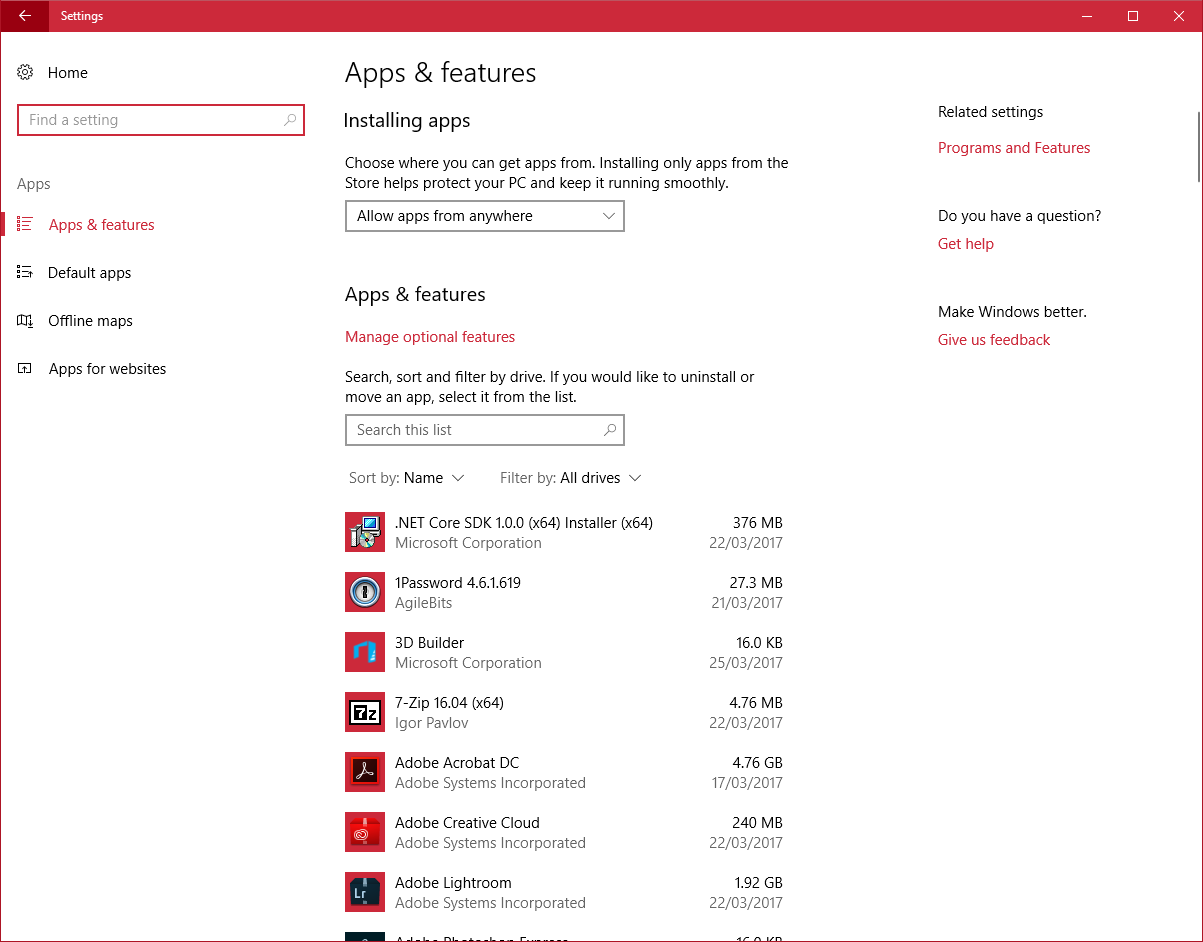Click the 3D Builder app icon
The height and width of the screenshot is (942, 1203).
[365, 652]
